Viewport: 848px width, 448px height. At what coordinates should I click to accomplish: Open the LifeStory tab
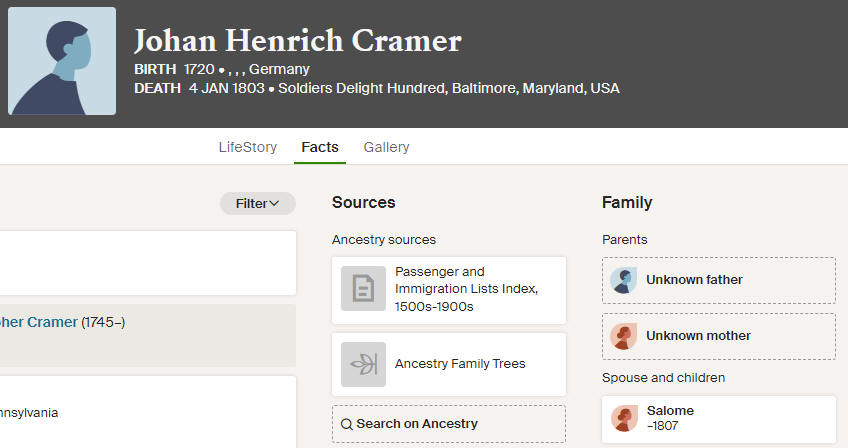point(248,147)
